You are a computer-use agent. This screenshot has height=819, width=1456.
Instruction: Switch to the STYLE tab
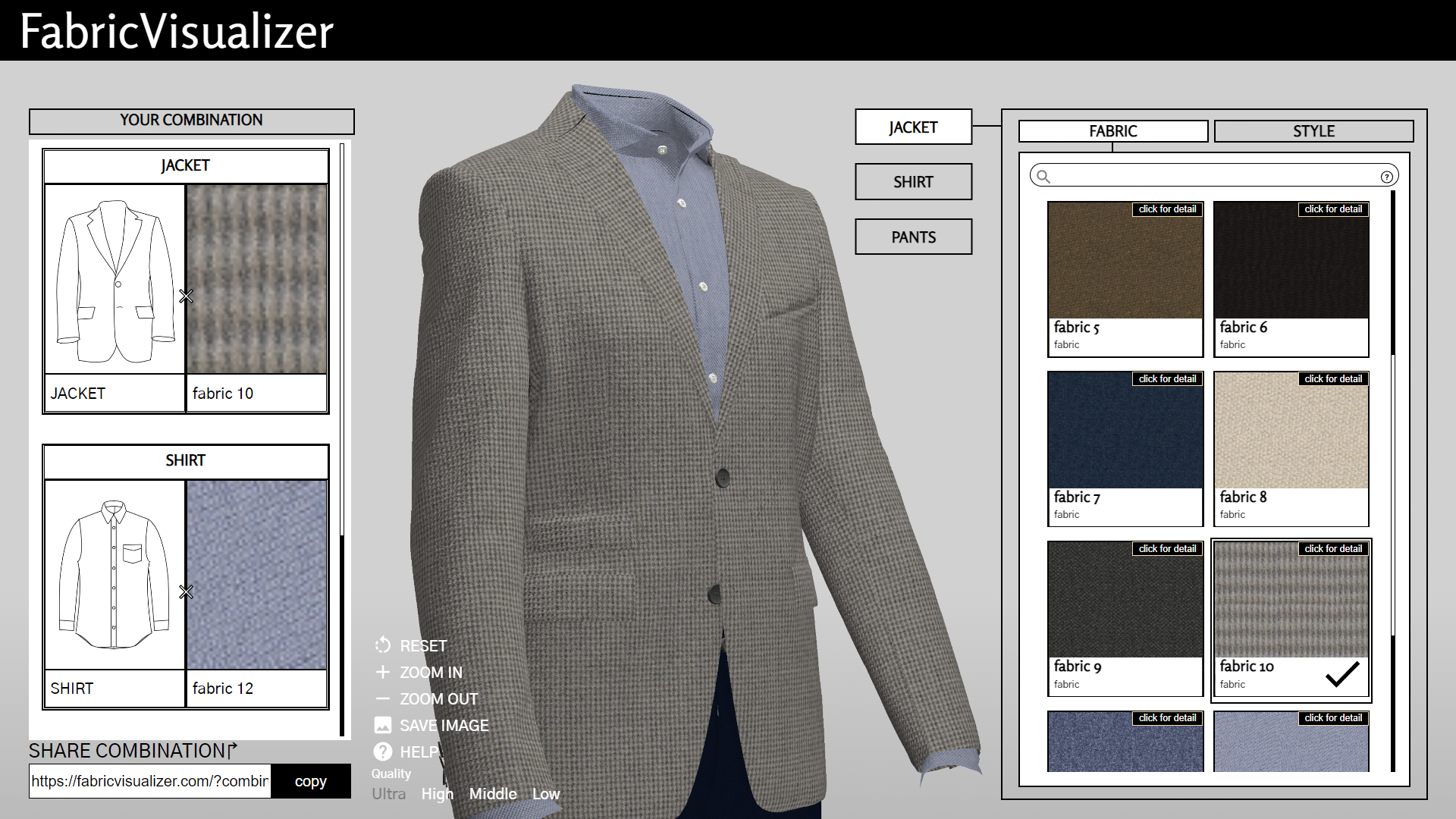(x=1313, y=131)
